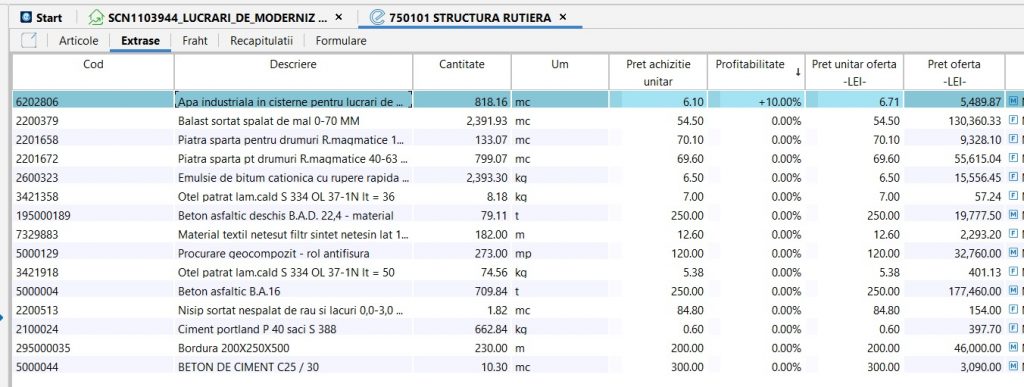Image resolution: width=1024 pixels, height=387 pixels.
Task: Click the 750101 STRUCTURA RUTIERA tab icon
Action: point(377,18)
